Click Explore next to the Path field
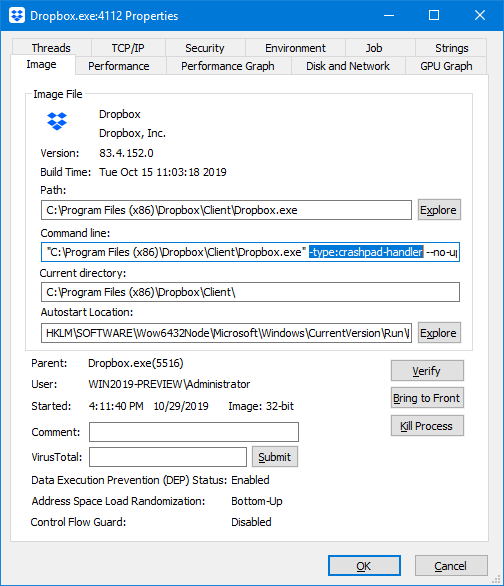Image resolution: width=504 pixels, height=586 pixels. click(x=439, y=210)
